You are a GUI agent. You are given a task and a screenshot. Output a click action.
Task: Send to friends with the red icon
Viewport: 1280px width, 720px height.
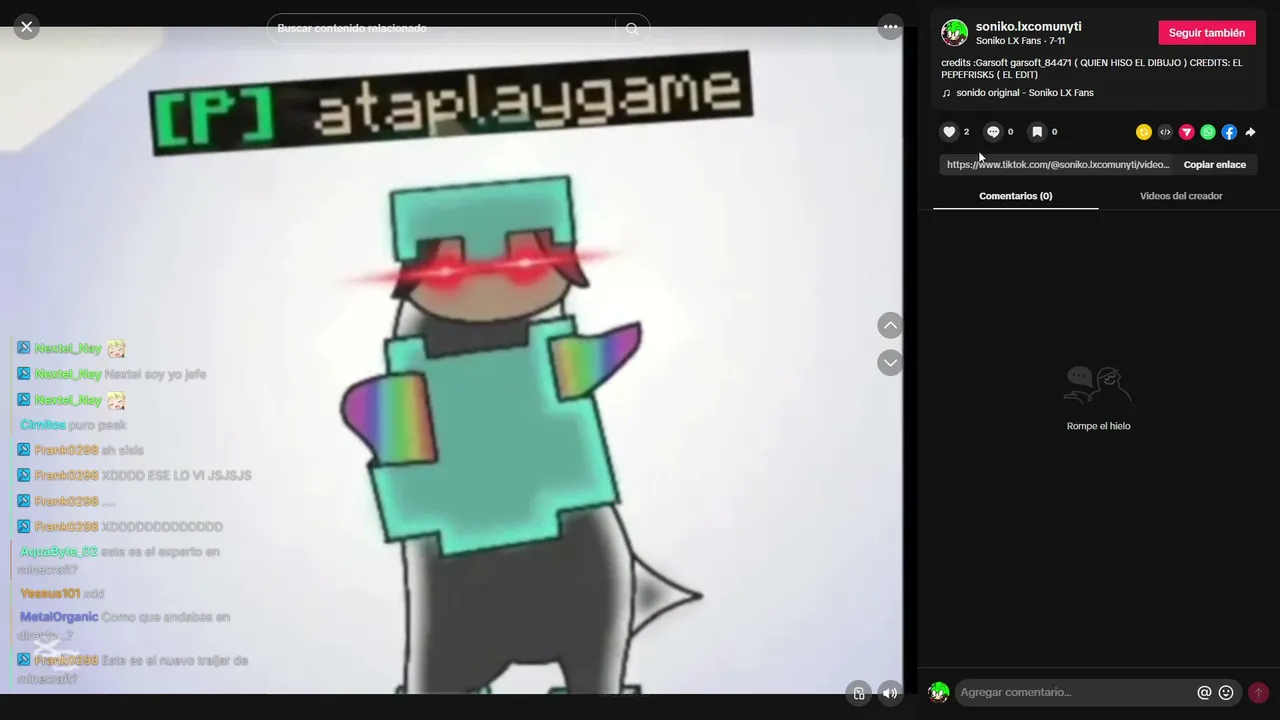1187,132
